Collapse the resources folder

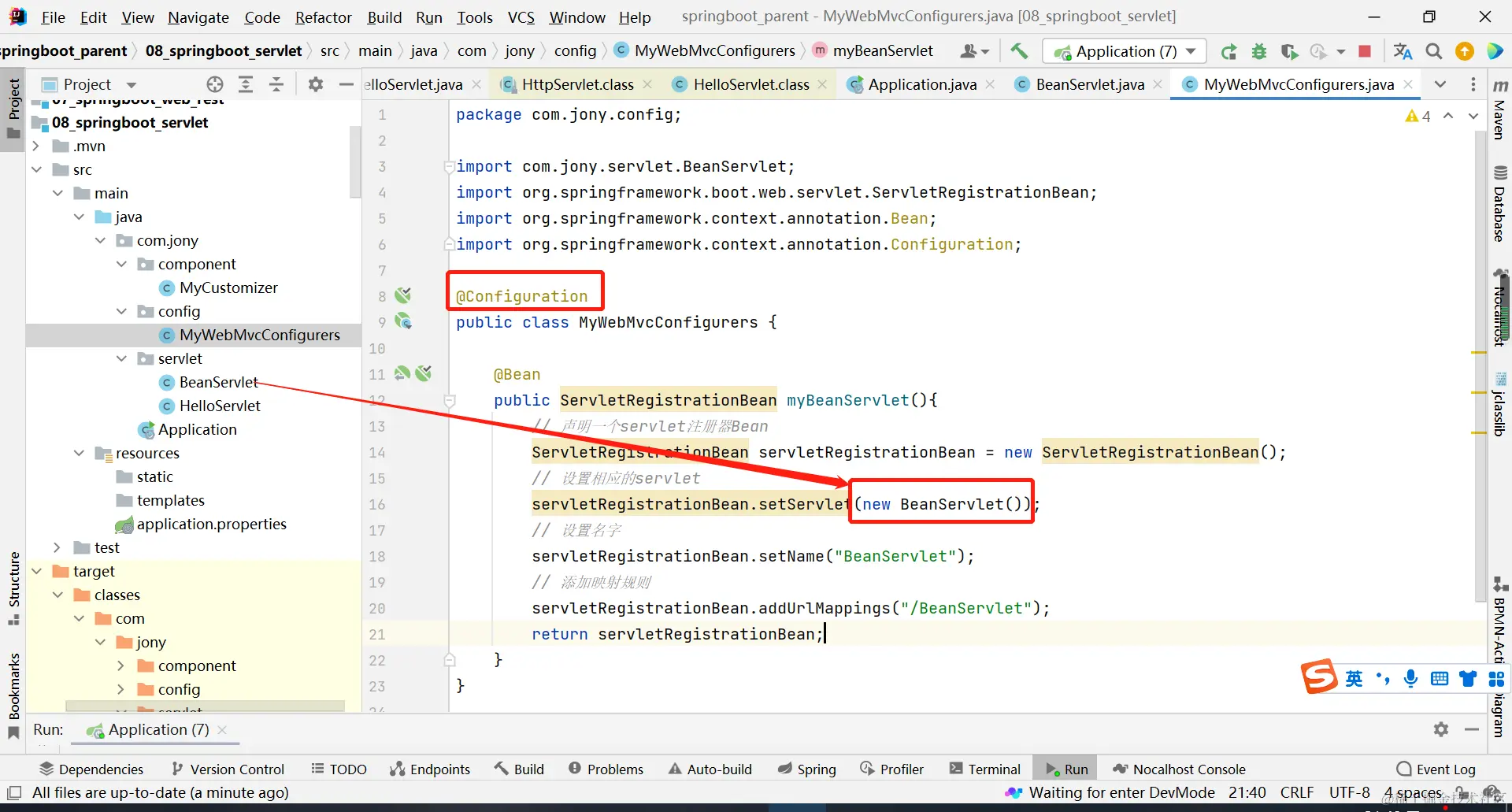pyautogui.click(x=79, y=453)
